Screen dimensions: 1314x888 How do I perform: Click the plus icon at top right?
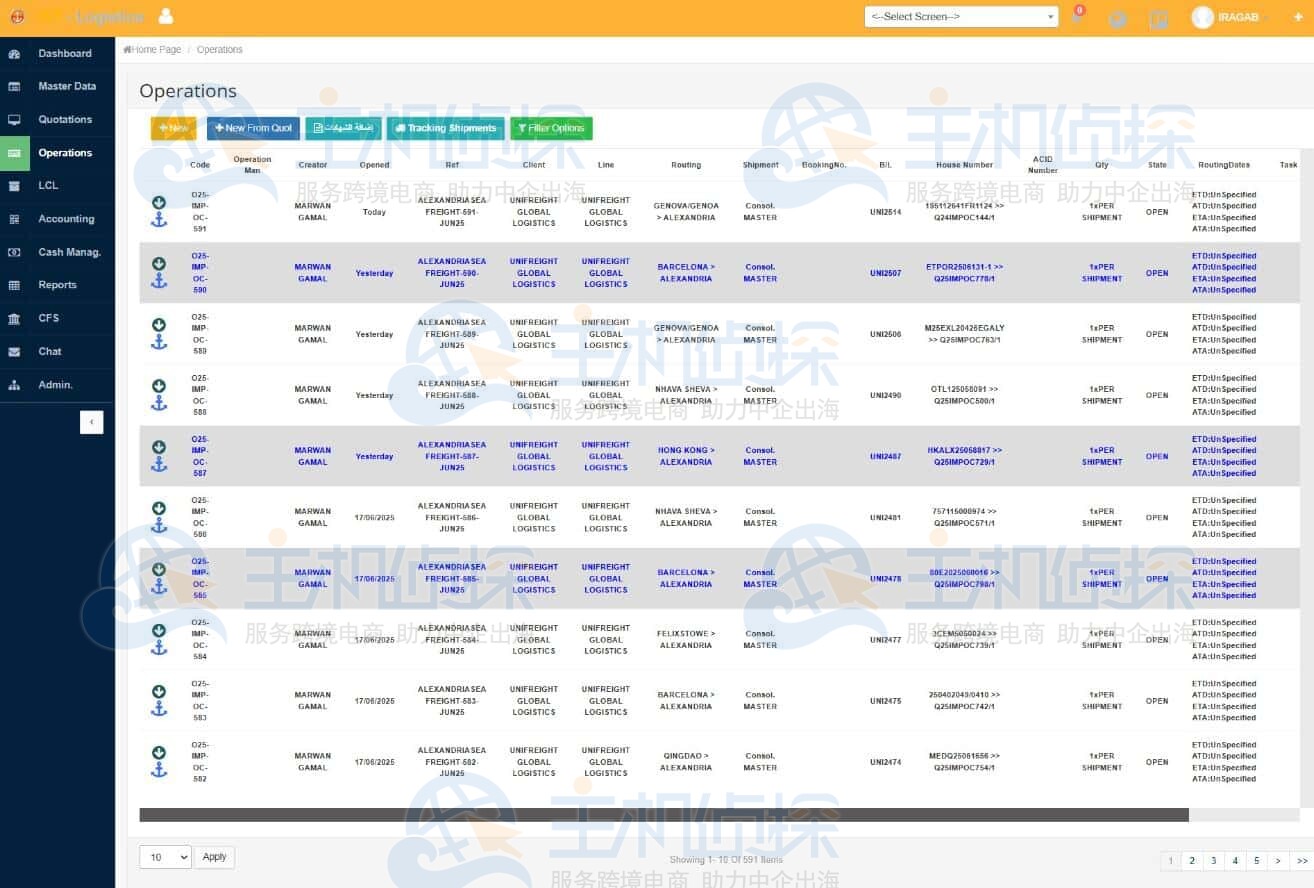click(x=1298, y=17)
